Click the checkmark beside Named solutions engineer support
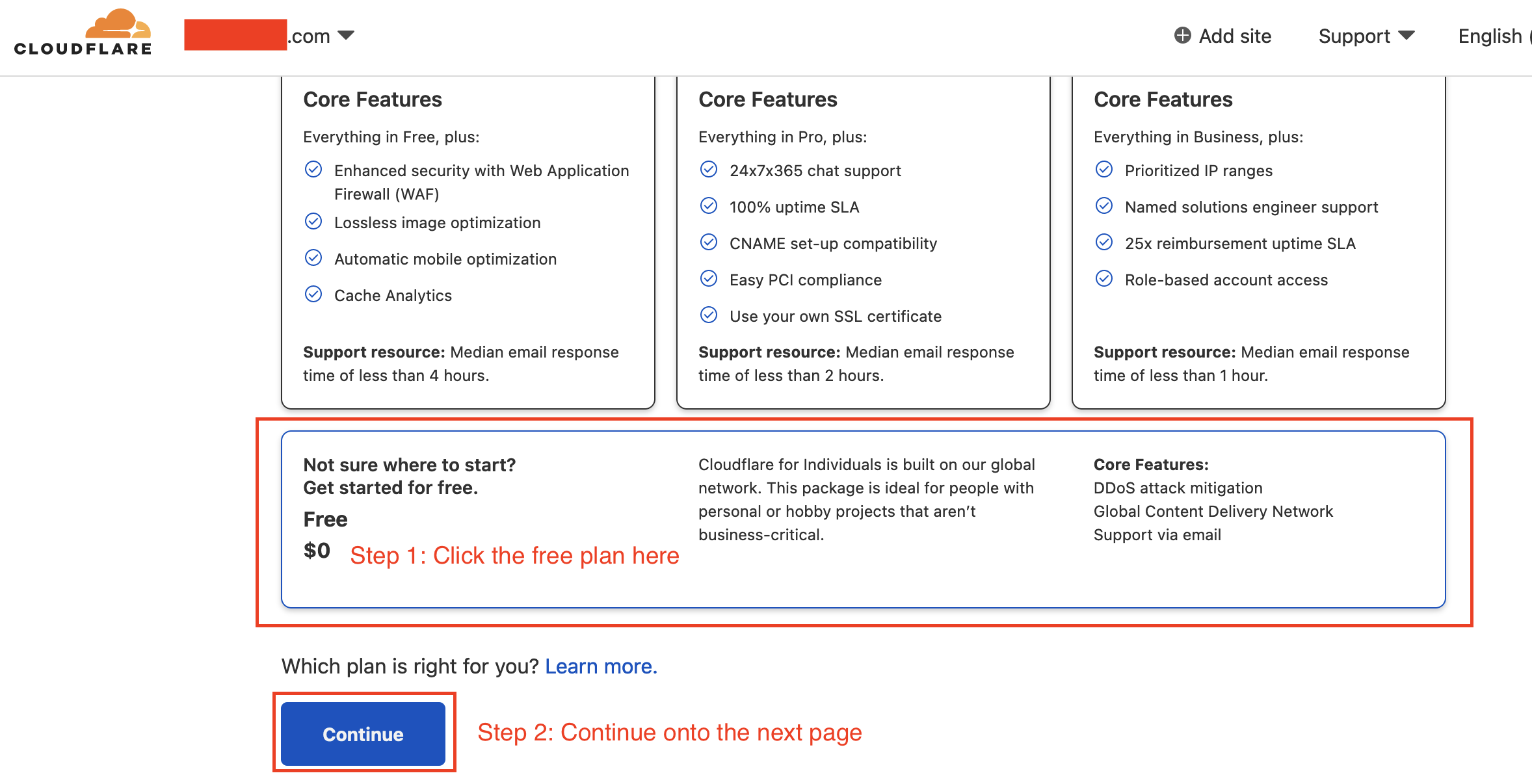The image size is (1532, 784). [1104, 206]
